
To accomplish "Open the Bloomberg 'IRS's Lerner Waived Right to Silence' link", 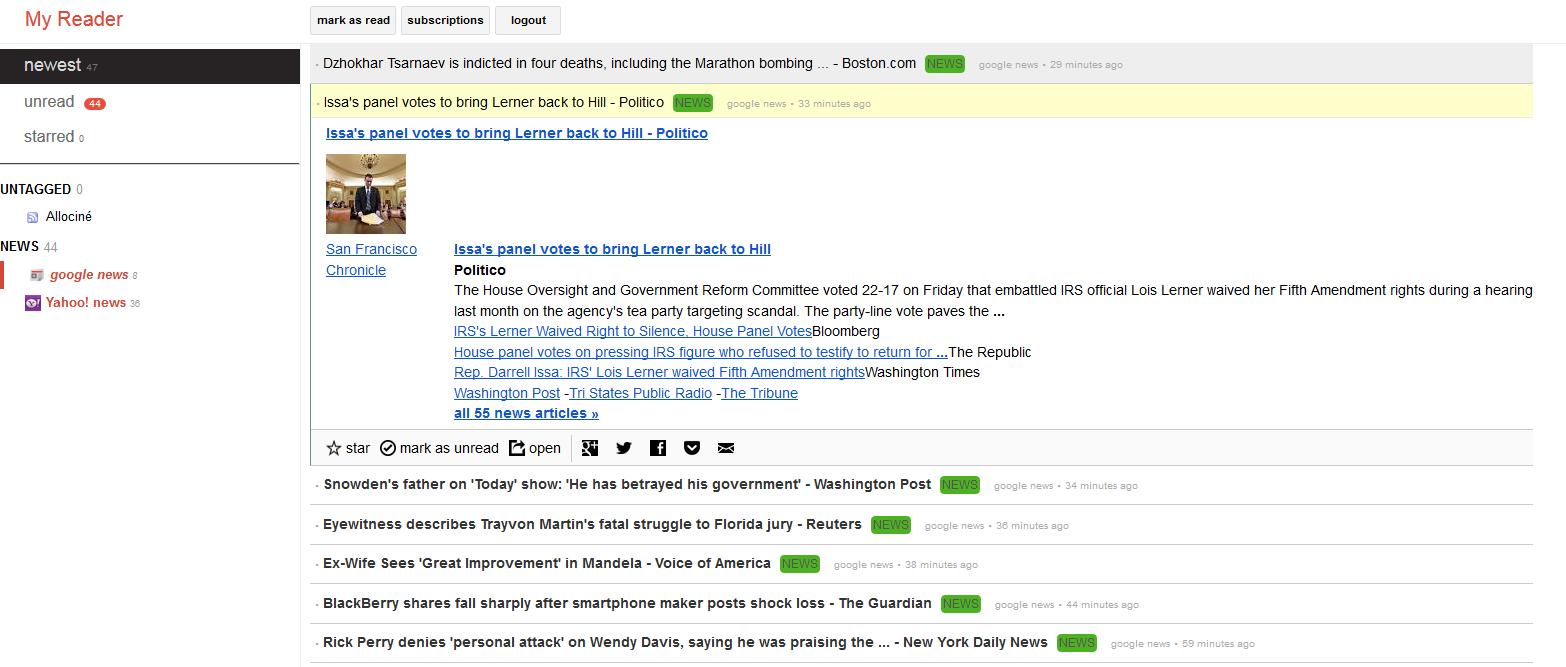I will click(x=633, y=331).
